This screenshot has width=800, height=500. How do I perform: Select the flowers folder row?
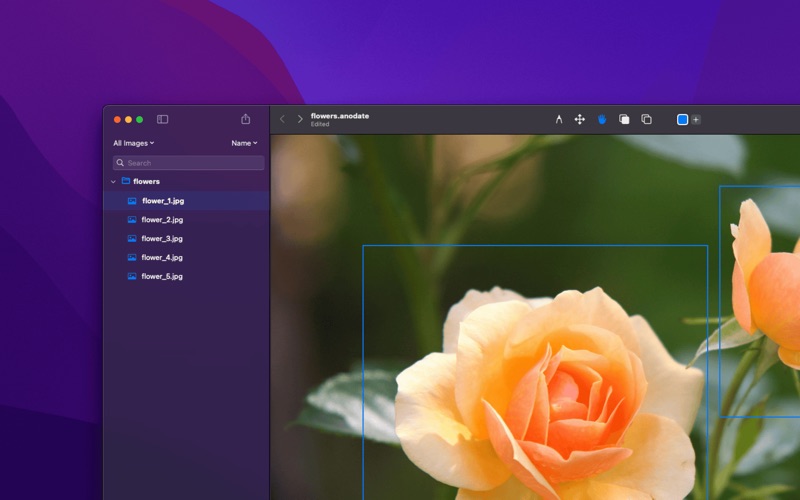187,181
